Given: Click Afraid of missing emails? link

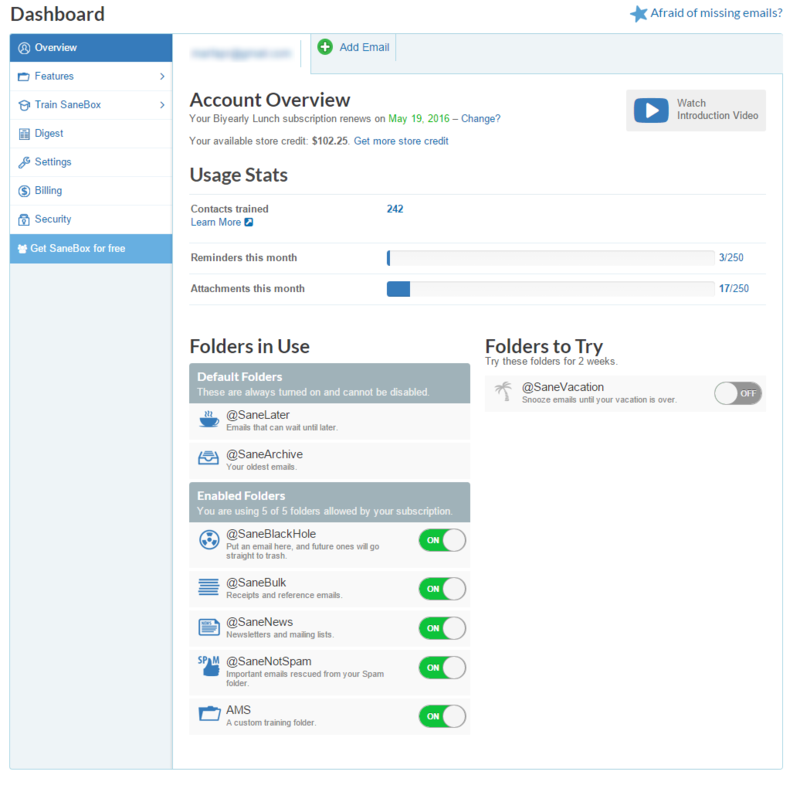Looking at the screenshot, I should click(716, 13).
